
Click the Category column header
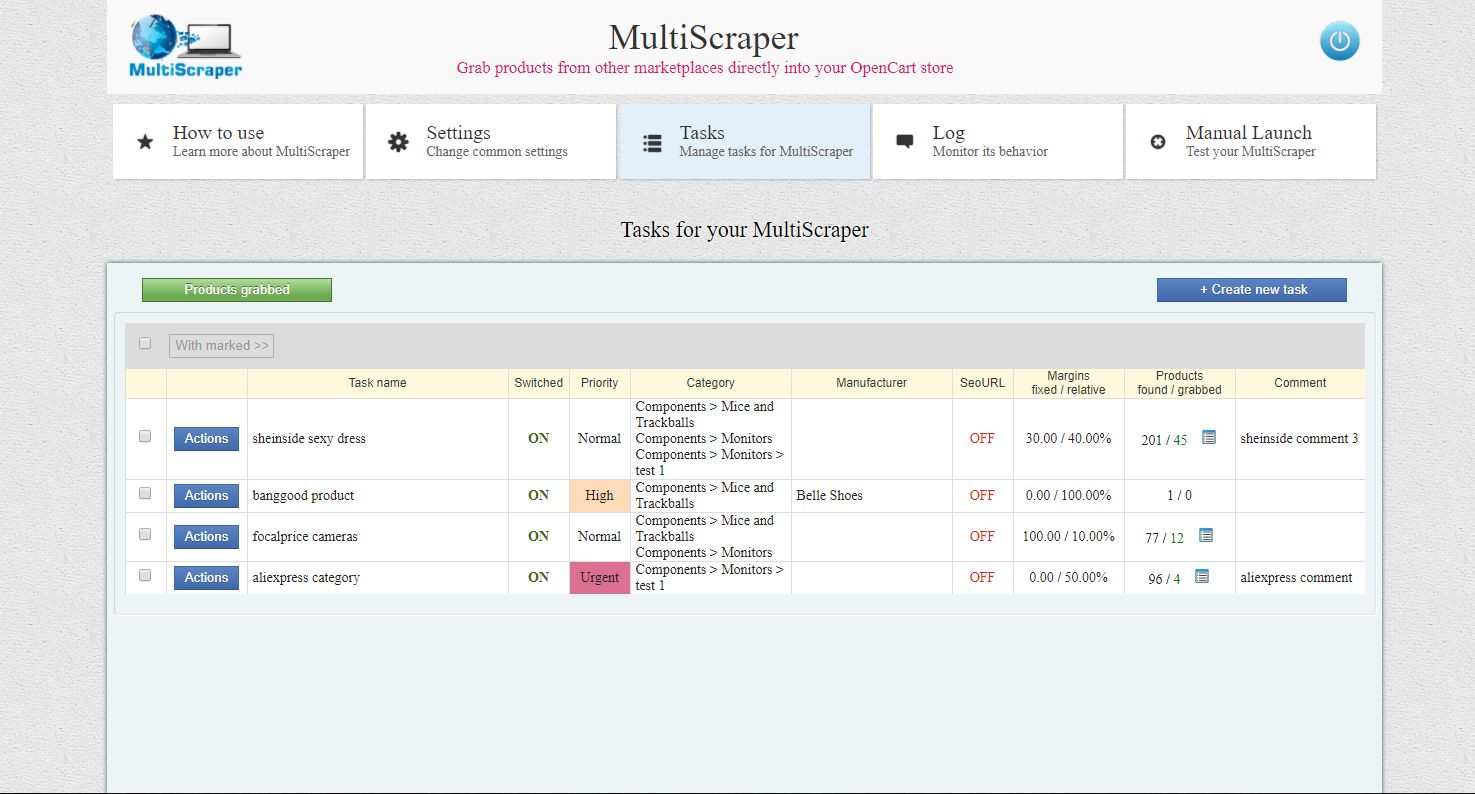710,383
